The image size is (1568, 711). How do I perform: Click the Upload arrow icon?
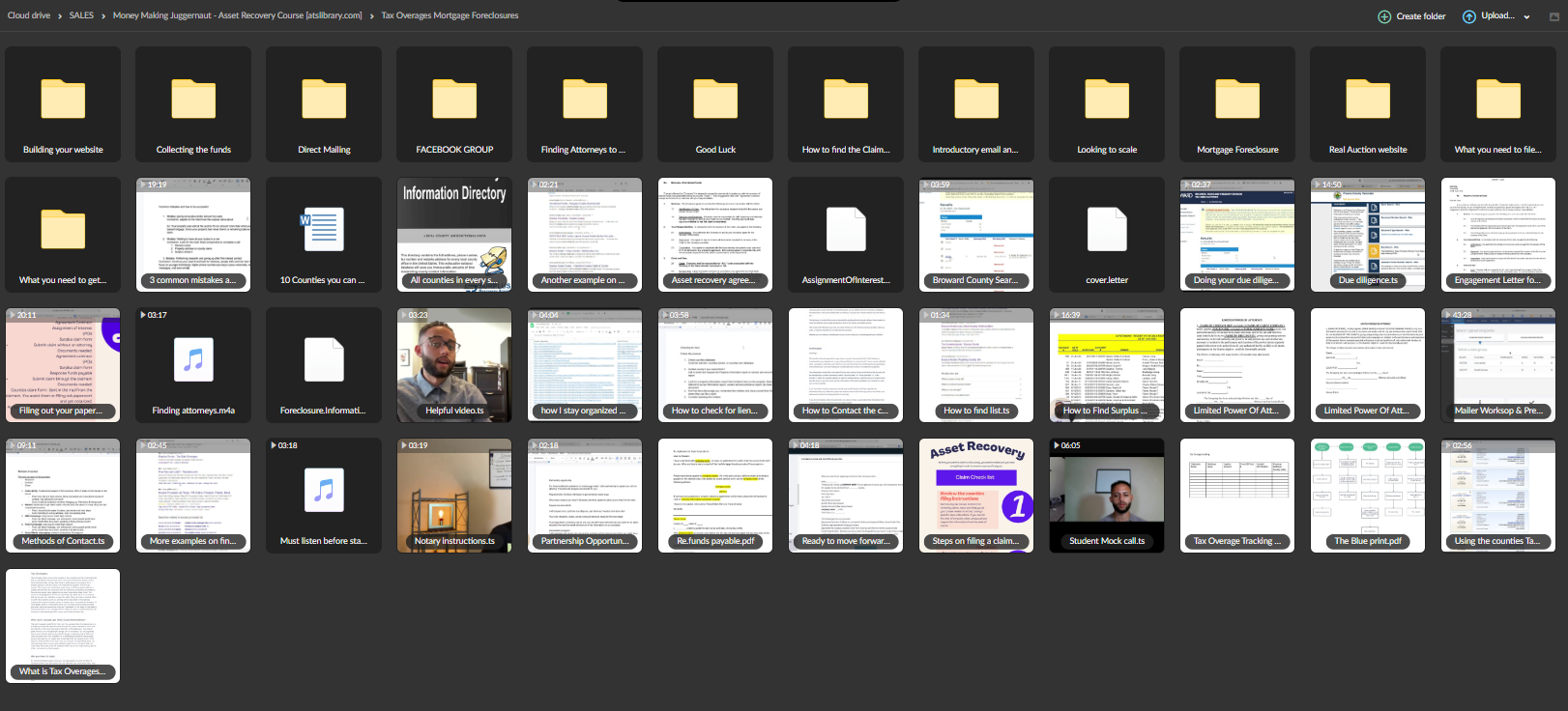click(x=1469, y=16)
